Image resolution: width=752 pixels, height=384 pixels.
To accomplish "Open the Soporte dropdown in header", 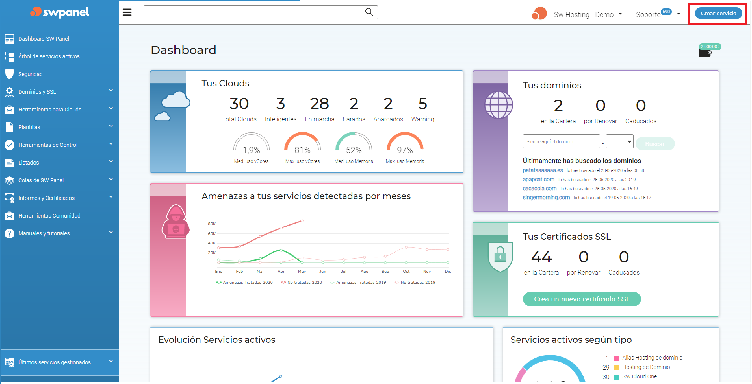I will point(658,14).
